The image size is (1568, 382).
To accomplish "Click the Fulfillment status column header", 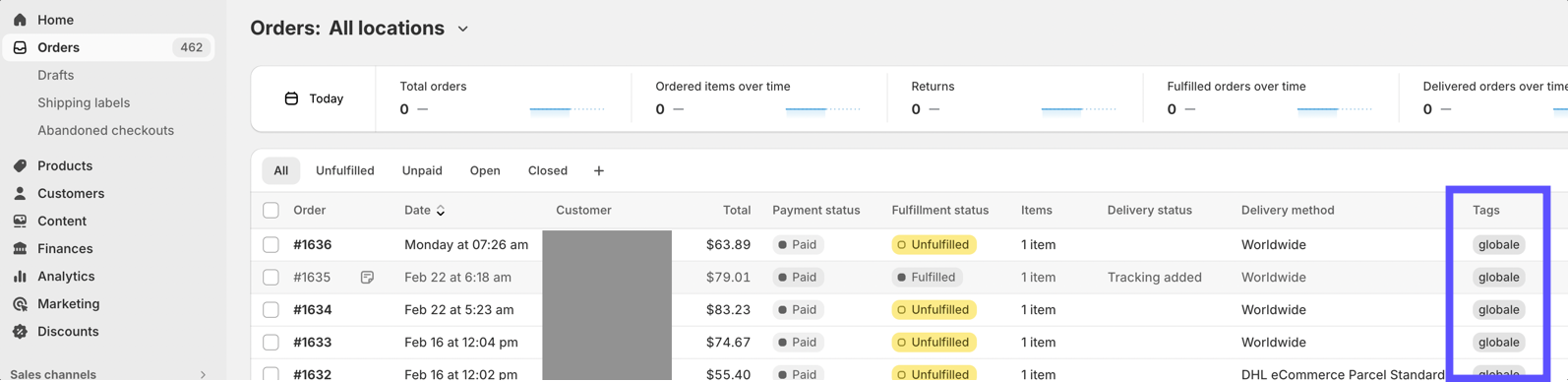I will [939, 210].
